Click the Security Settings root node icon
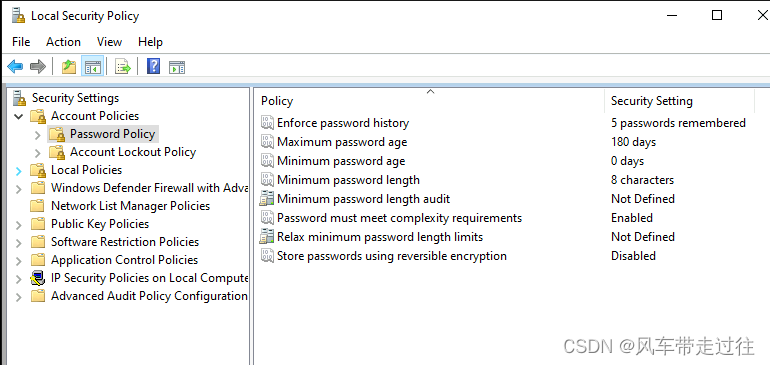The height and width of the screenshot is (365, 770). (x=20, y=98)
